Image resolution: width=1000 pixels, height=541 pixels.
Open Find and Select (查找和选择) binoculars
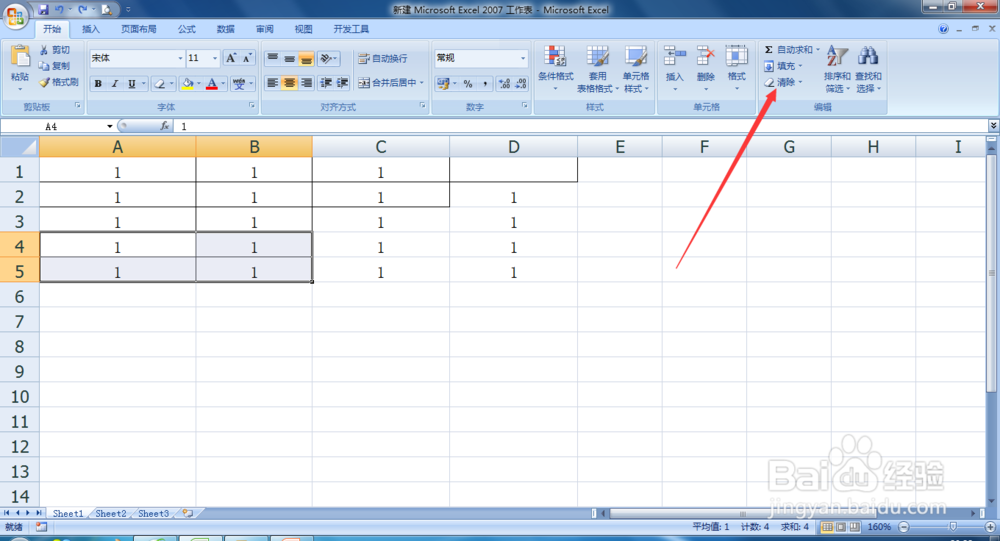(868, 69)
